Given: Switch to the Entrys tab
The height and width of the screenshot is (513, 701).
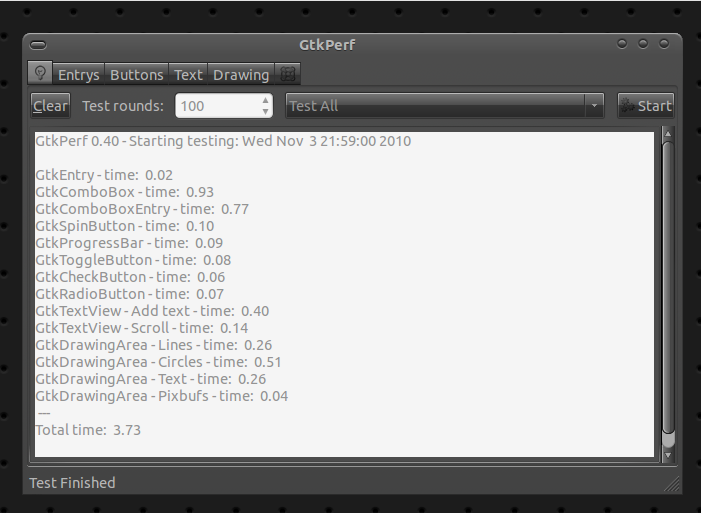Looking at the screenshot, I should 79,75.
